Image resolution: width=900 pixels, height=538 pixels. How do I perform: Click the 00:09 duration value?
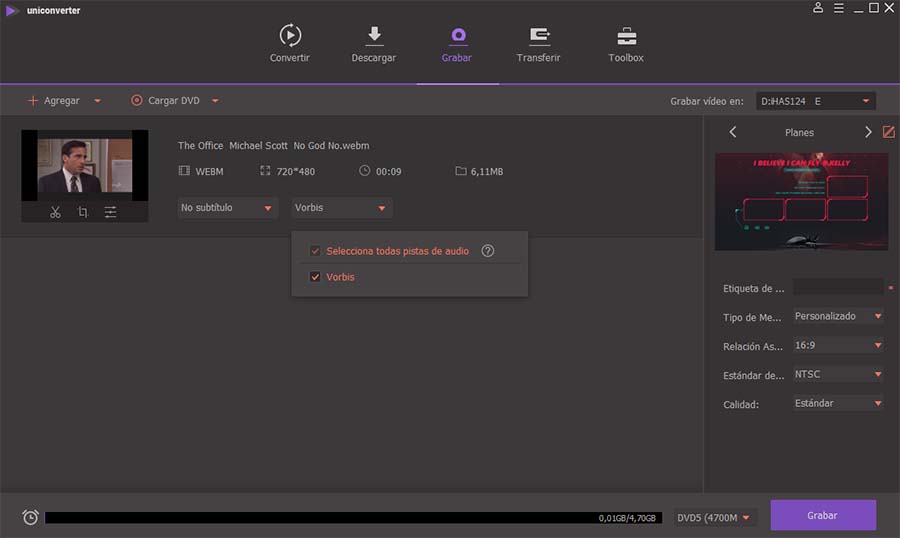coord(389,172)
